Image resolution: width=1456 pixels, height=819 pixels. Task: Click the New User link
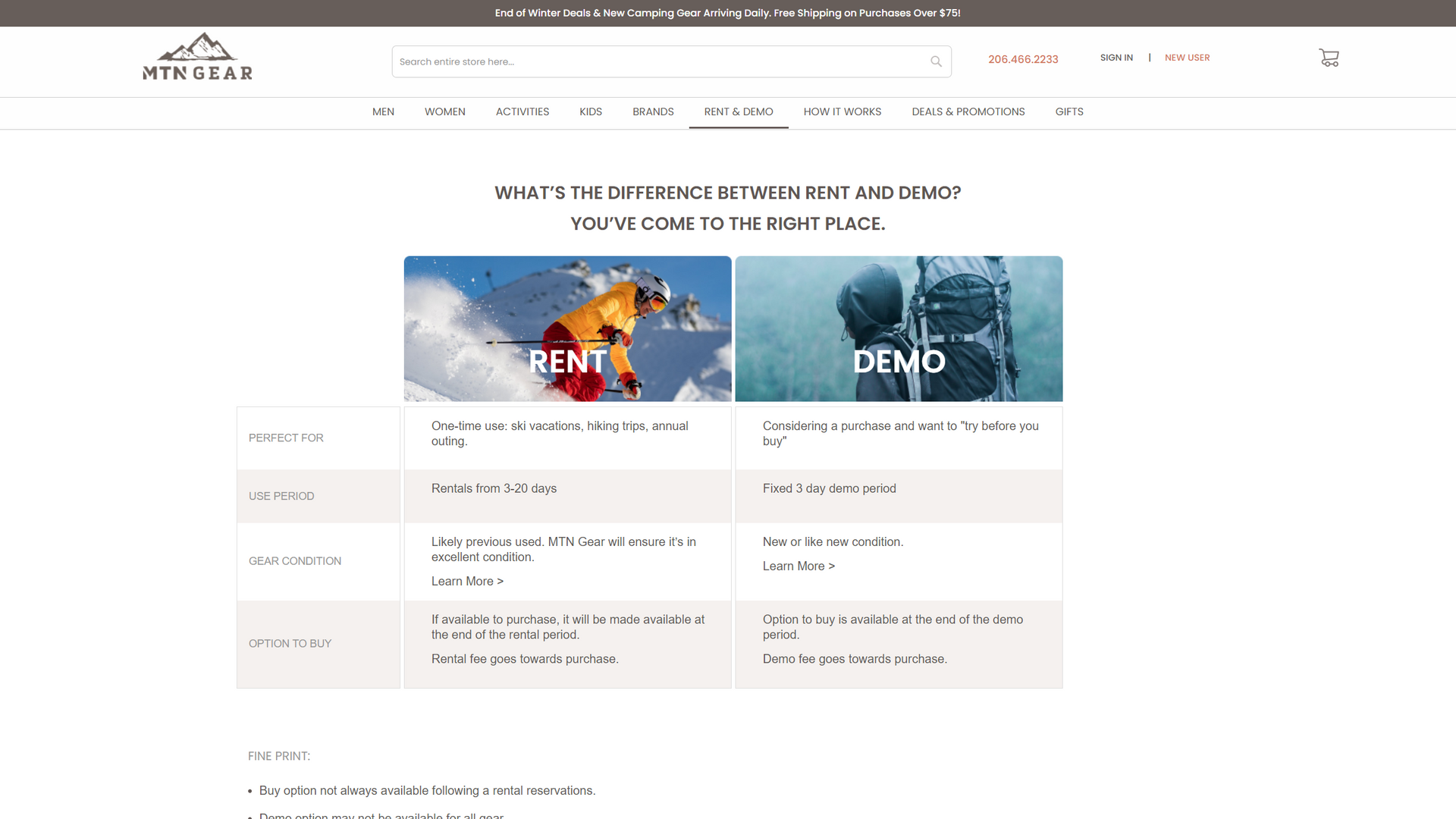[x=1187, y=58]
